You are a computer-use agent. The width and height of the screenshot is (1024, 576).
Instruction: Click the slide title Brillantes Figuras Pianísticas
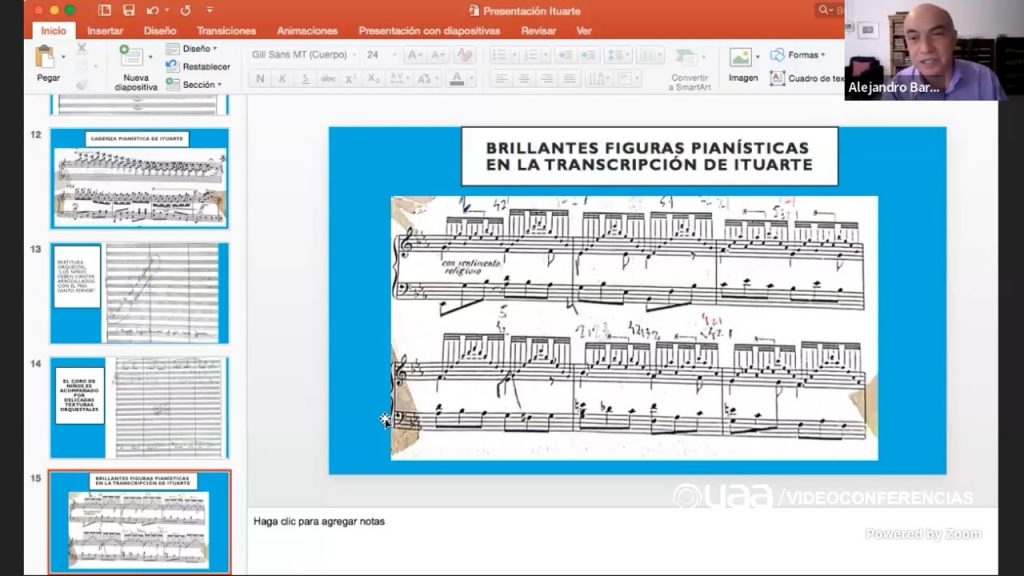pos(649,156)
